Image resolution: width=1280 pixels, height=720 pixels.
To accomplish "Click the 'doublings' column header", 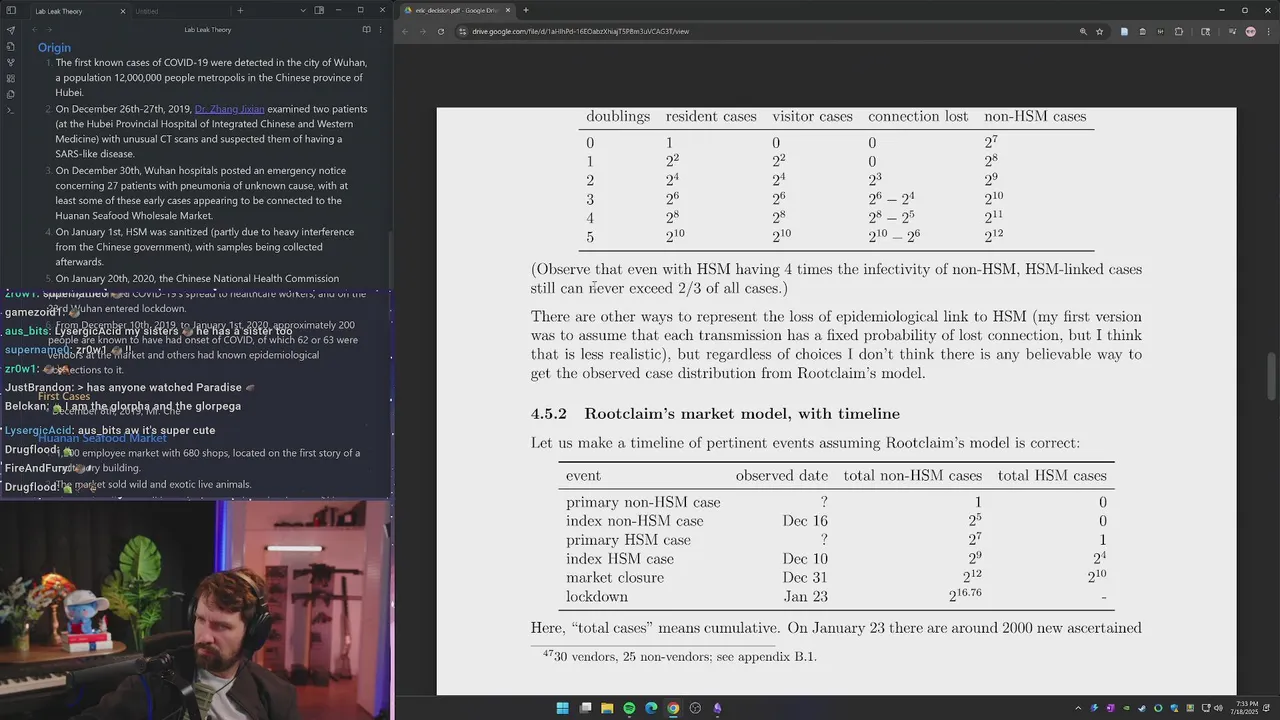I will tap(618, 116).
